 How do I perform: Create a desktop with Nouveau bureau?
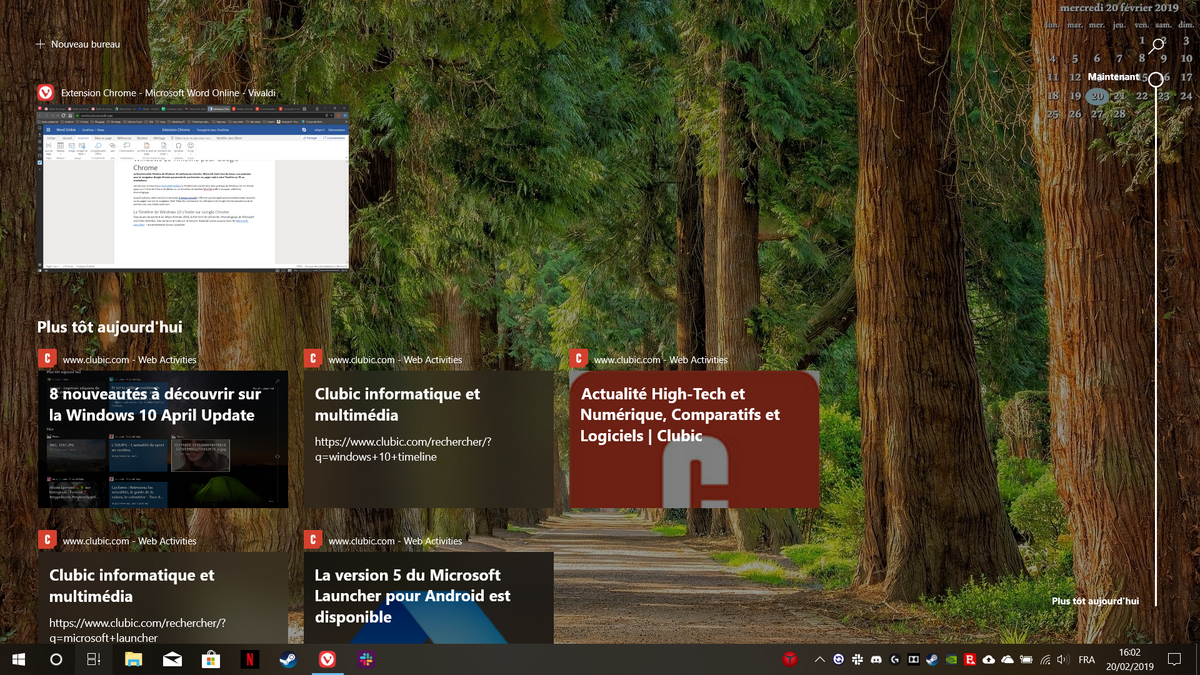coord(76,44)
